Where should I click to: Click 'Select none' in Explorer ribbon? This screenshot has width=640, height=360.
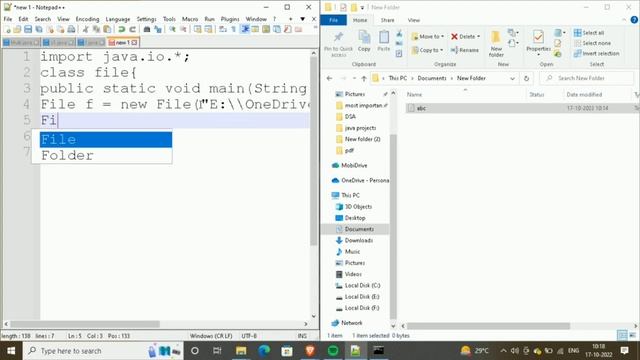click(592, 43)
